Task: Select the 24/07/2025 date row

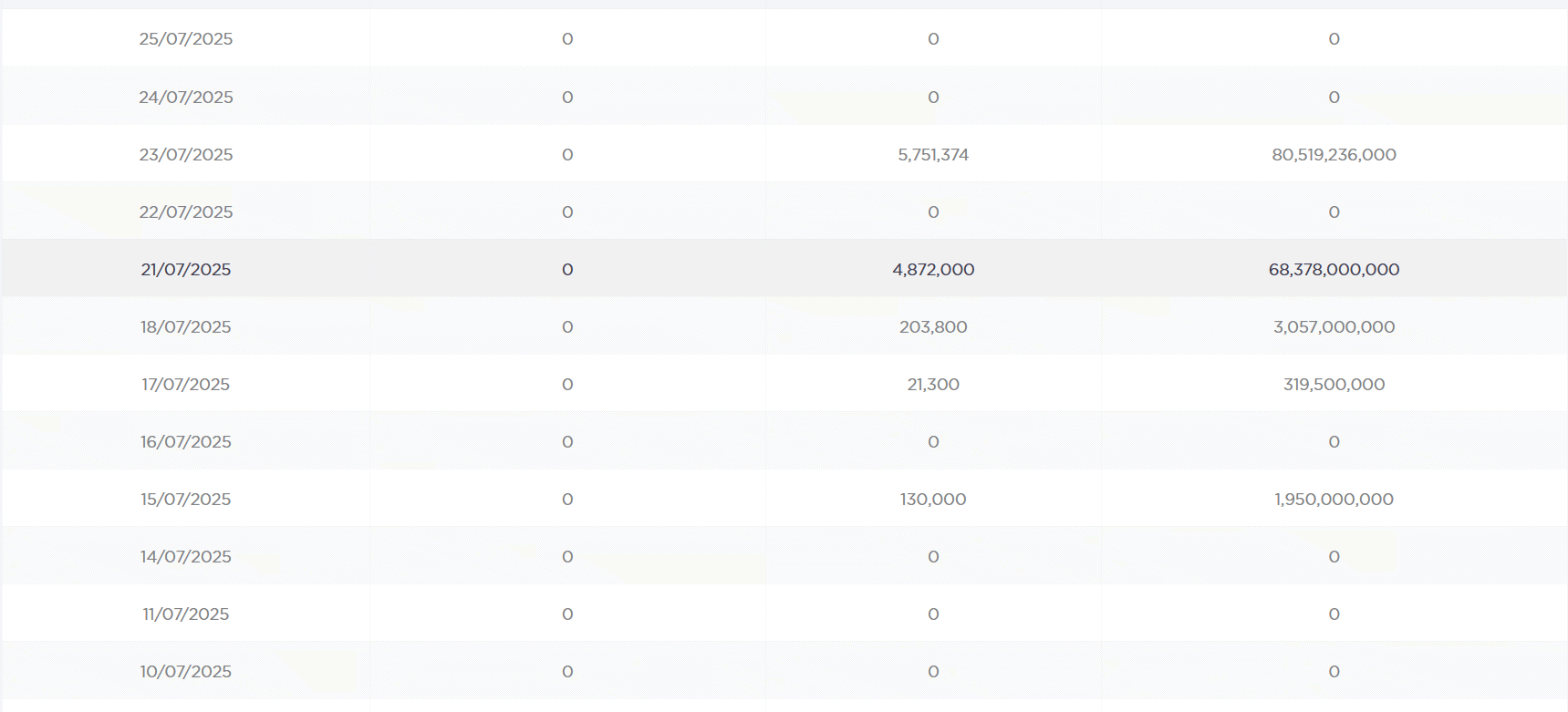Action: click(x=185, y=98)
